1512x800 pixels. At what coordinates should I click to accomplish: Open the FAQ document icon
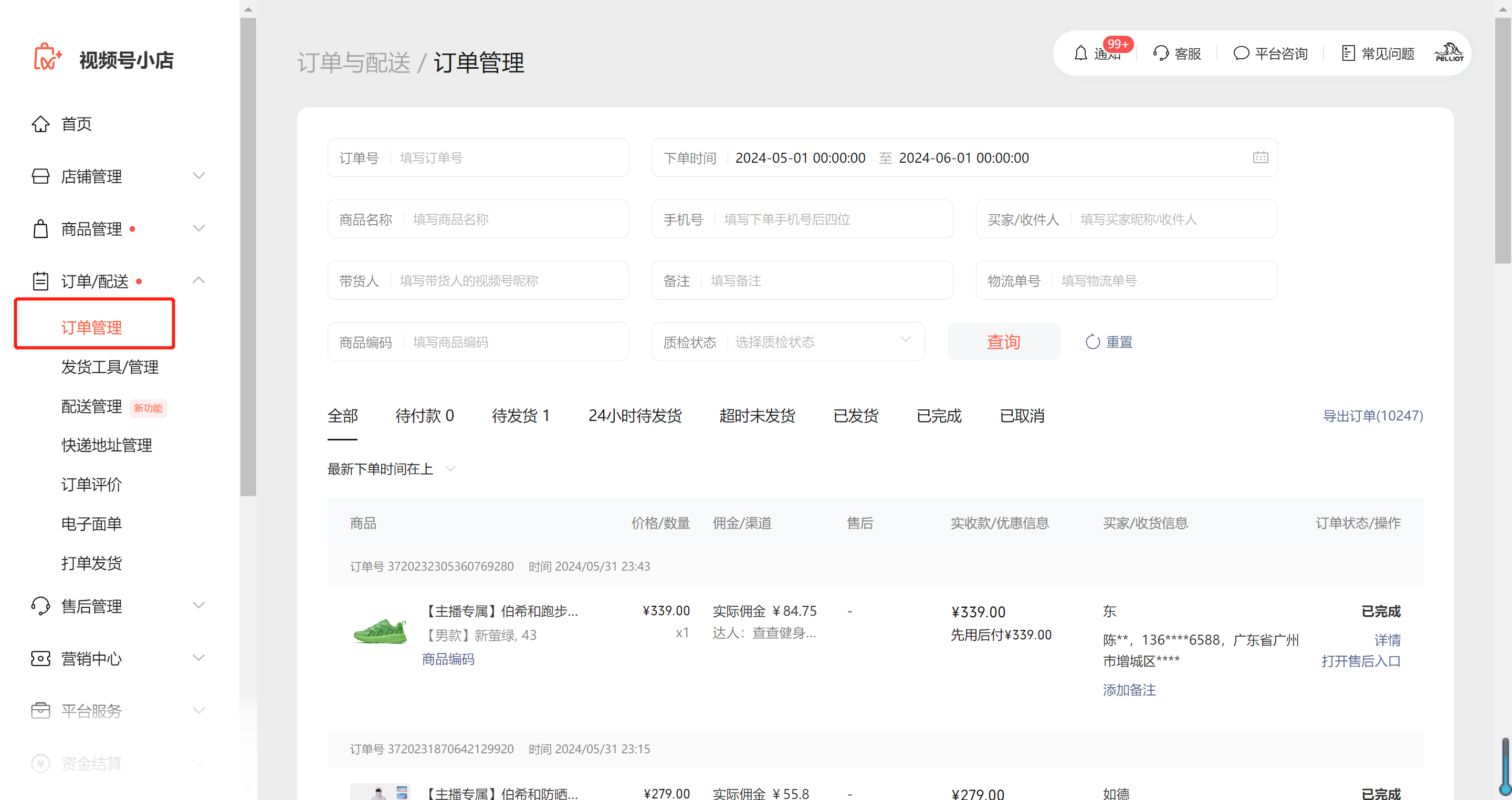click(1348, 54)
